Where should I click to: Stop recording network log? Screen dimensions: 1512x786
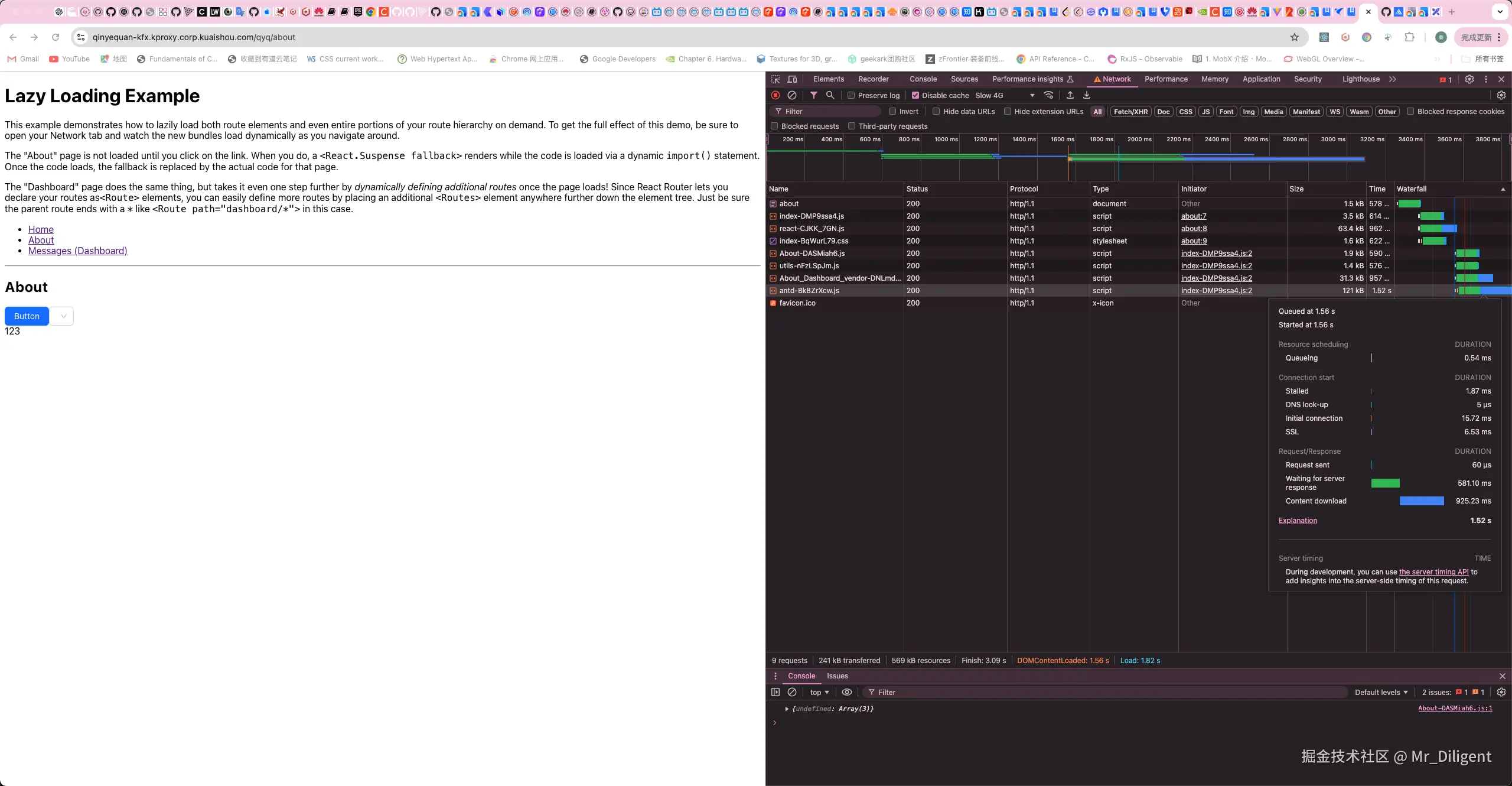tap(775, 95)
